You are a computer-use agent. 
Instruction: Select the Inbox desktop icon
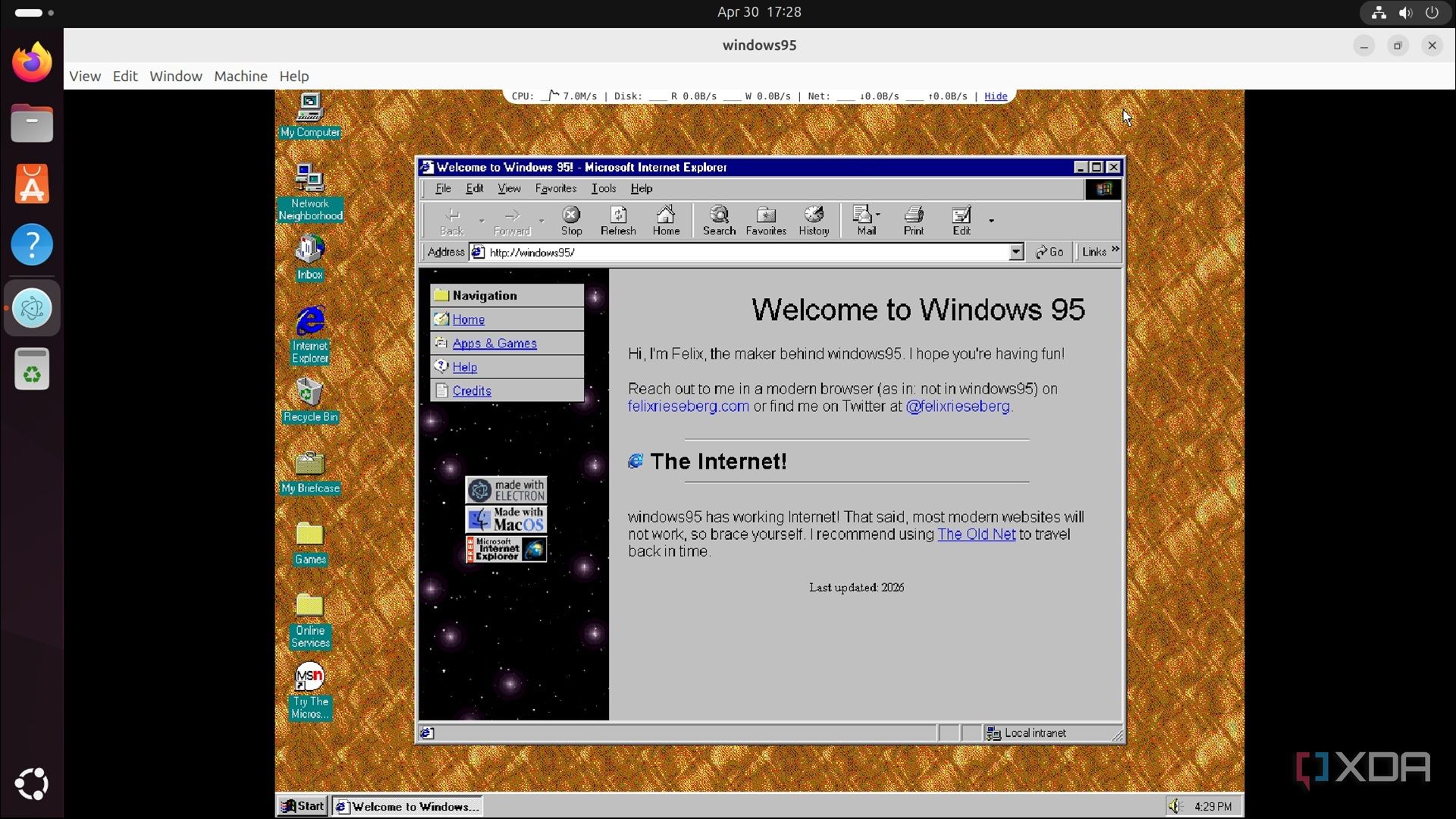(x=309, y=257)
